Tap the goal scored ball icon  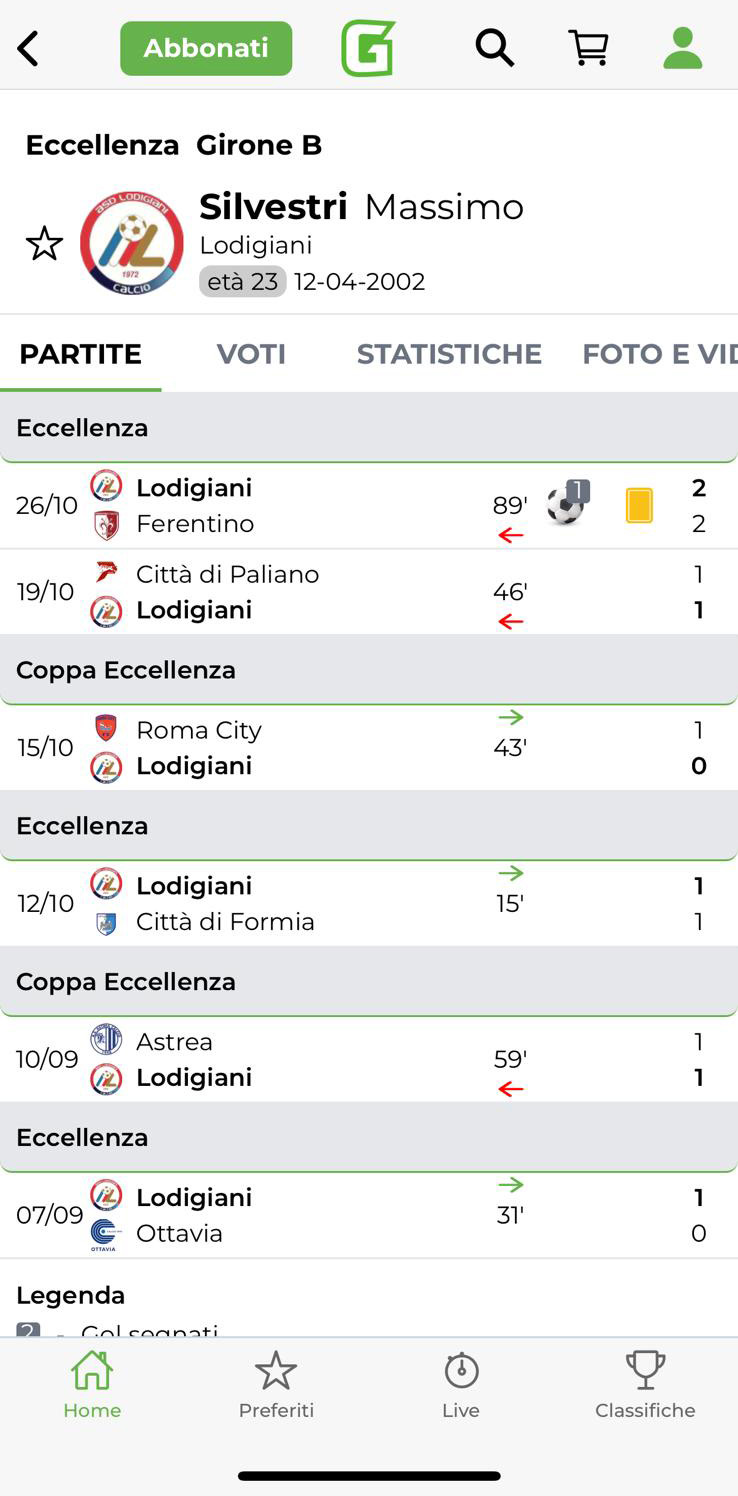pos(567,504)
